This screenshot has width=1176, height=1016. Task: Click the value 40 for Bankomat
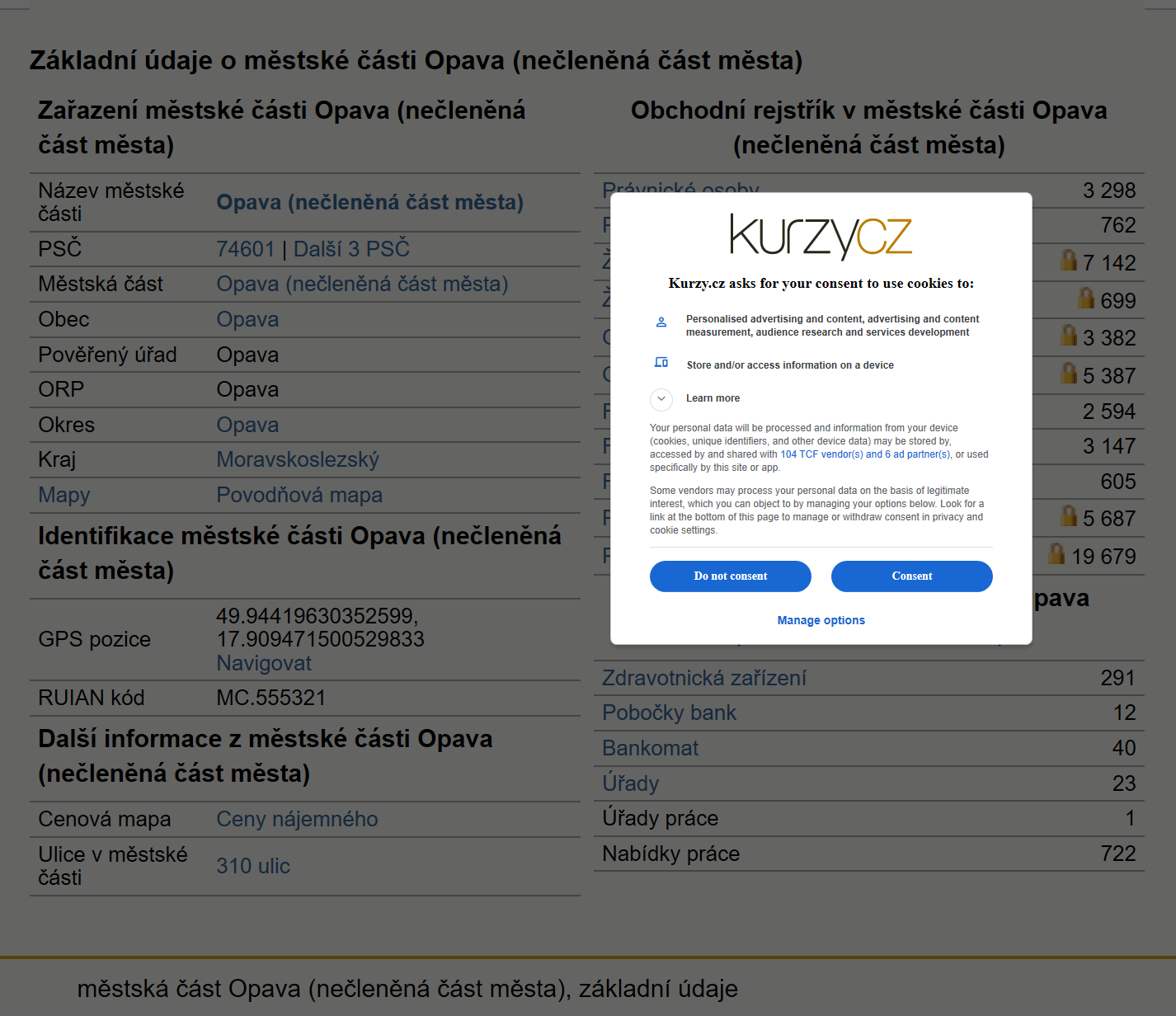(1124, 749)
